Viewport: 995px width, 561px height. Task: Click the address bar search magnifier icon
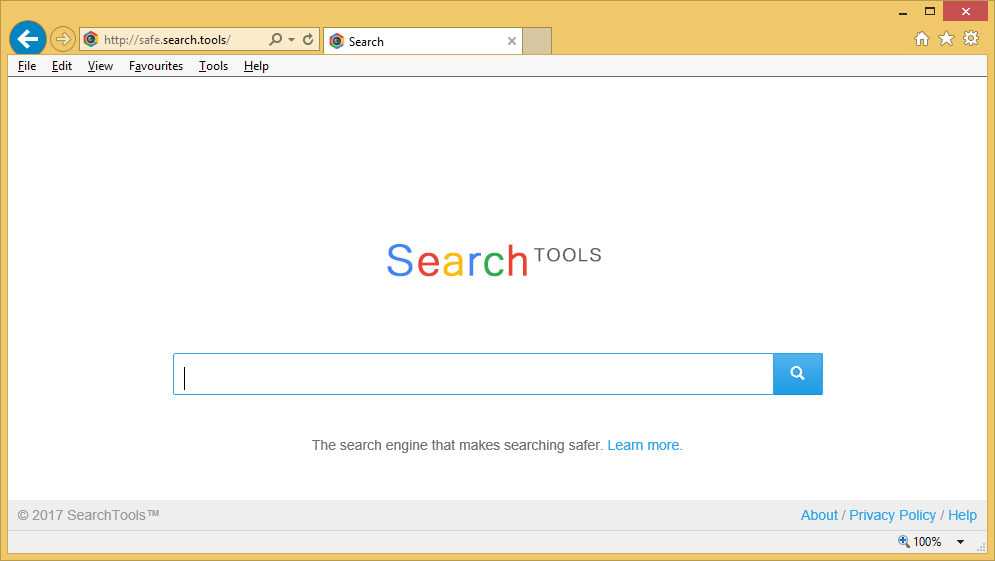(x=275, y=40)
